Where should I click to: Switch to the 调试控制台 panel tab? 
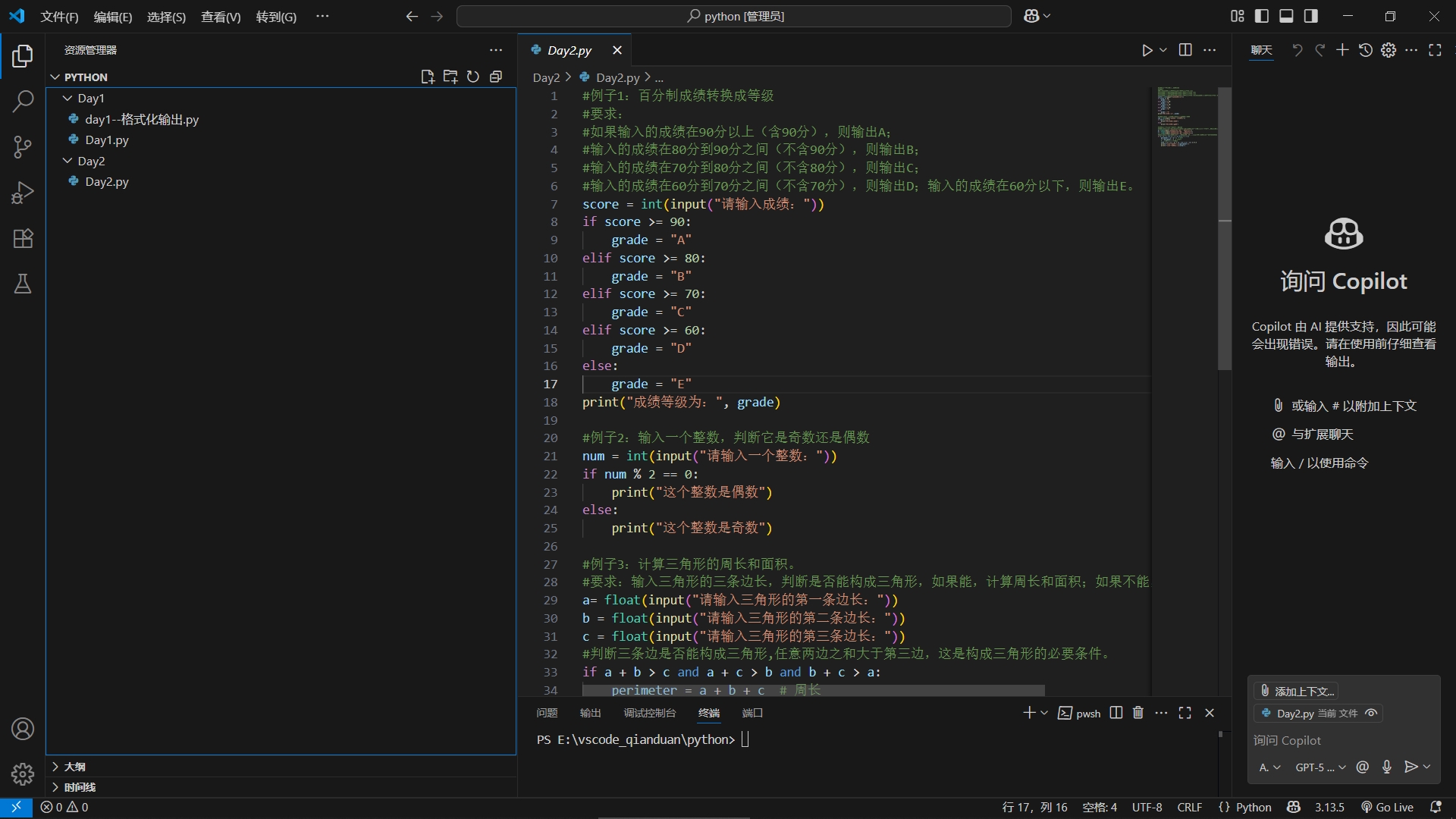650,713
